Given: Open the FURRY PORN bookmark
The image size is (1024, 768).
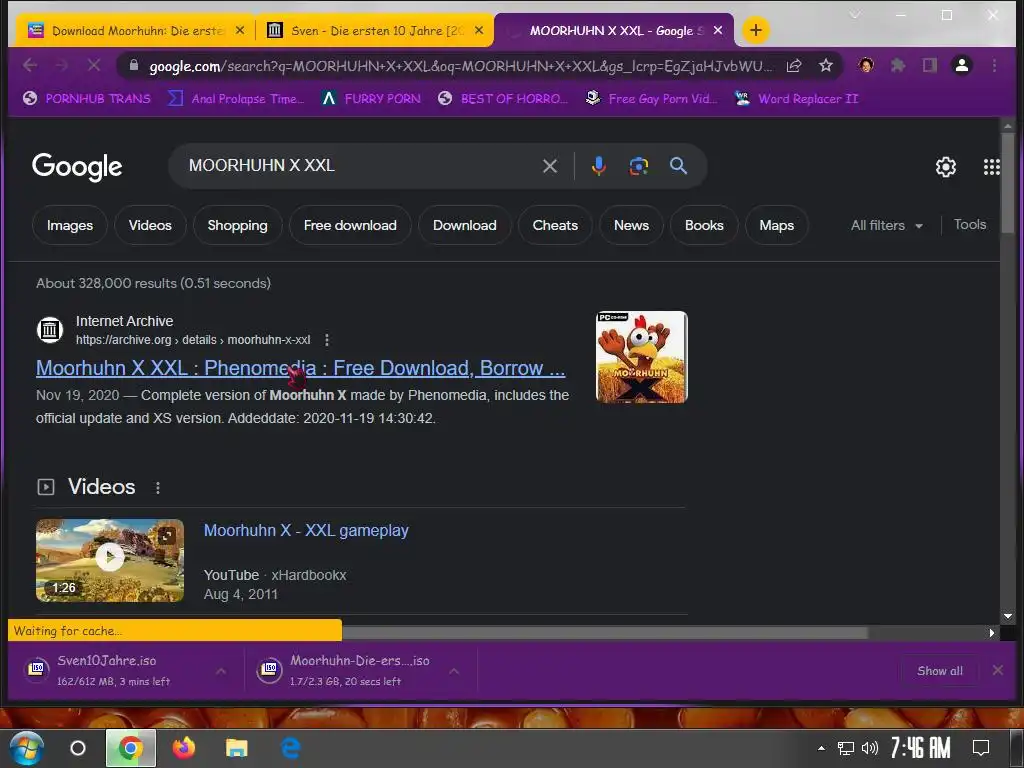Looking at the screenshot, I should (x=372, y=99).
